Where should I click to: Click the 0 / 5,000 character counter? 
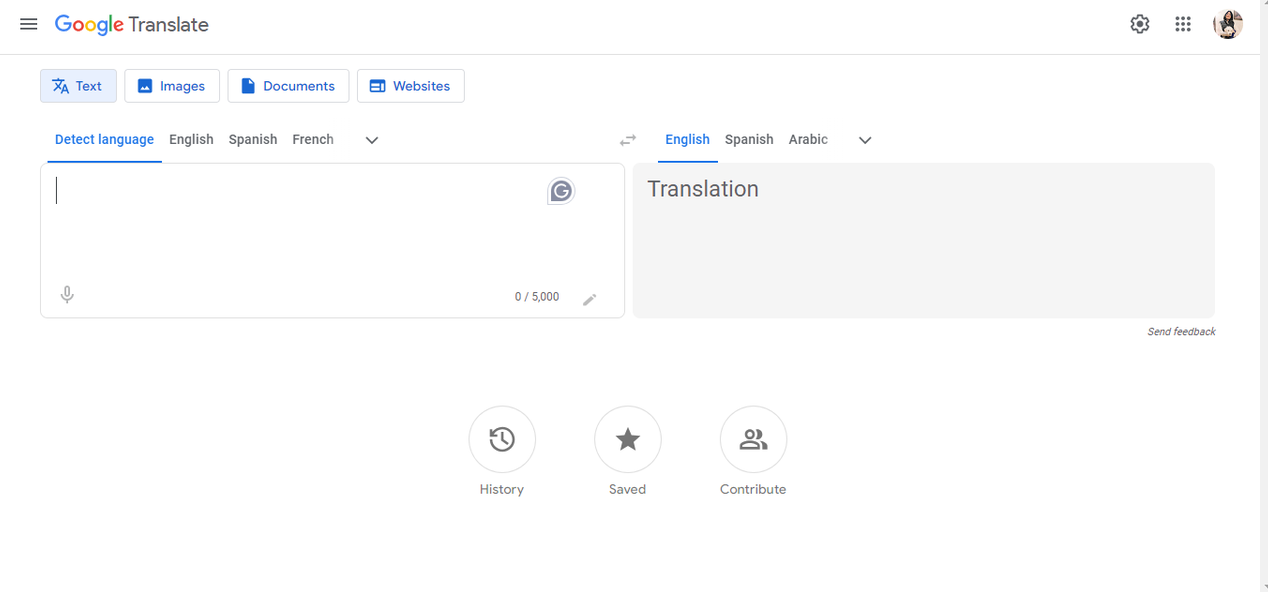tap(537, 297)
